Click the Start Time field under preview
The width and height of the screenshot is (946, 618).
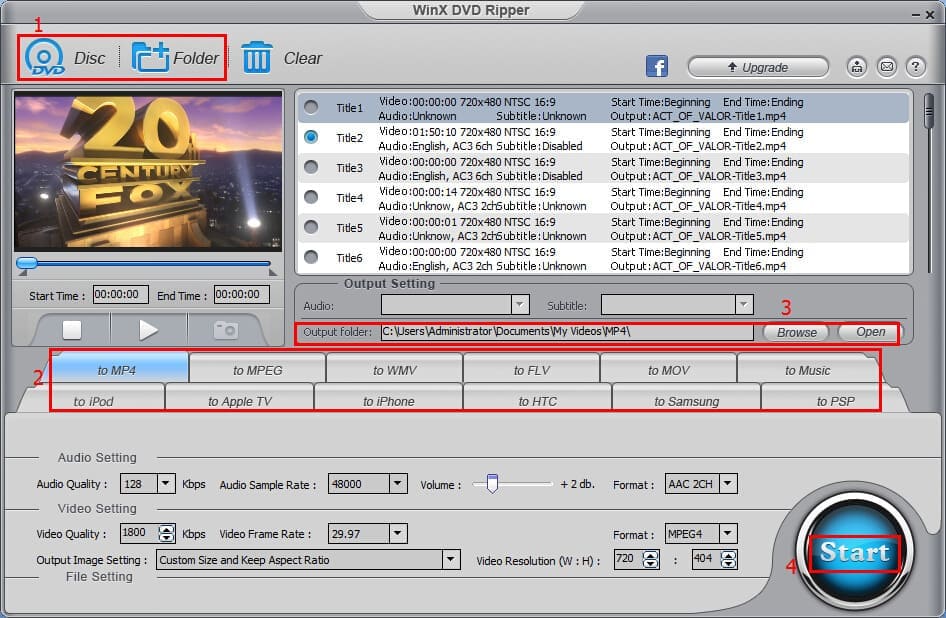point(121,295)
